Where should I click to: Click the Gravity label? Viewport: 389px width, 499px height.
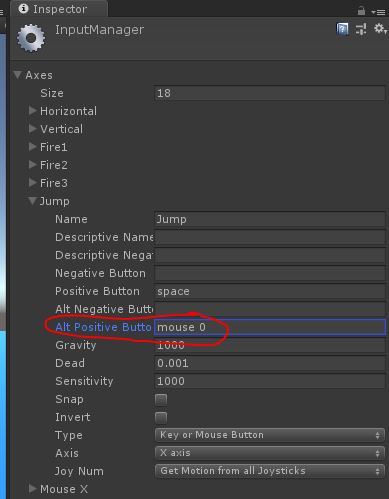76,345
